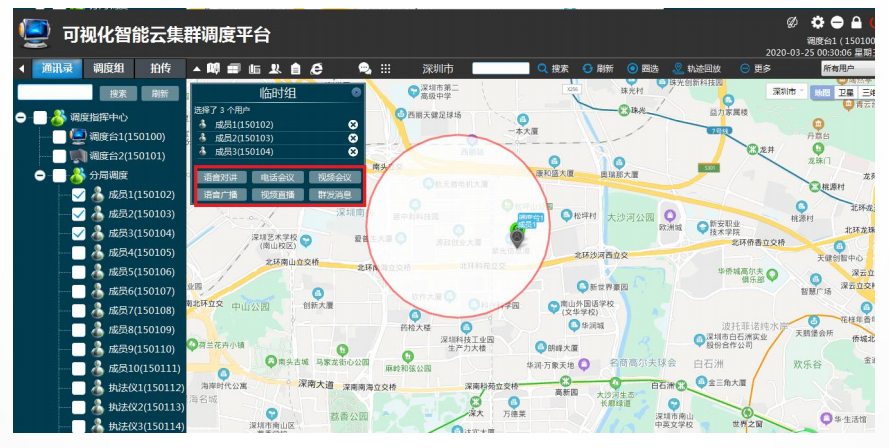889x448 pixels.
Task: Check the 调度台2(150101) checkbox
Action: pyautogui.click(x=60, y=156)
